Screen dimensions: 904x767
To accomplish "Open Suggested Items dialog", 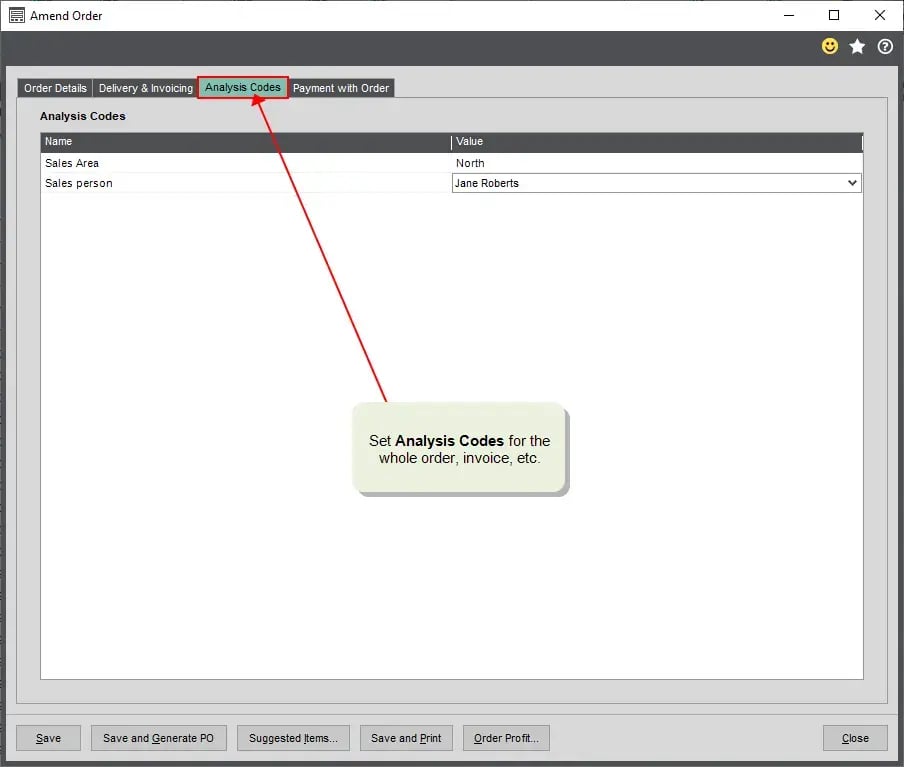I will [x=293, y=738].
